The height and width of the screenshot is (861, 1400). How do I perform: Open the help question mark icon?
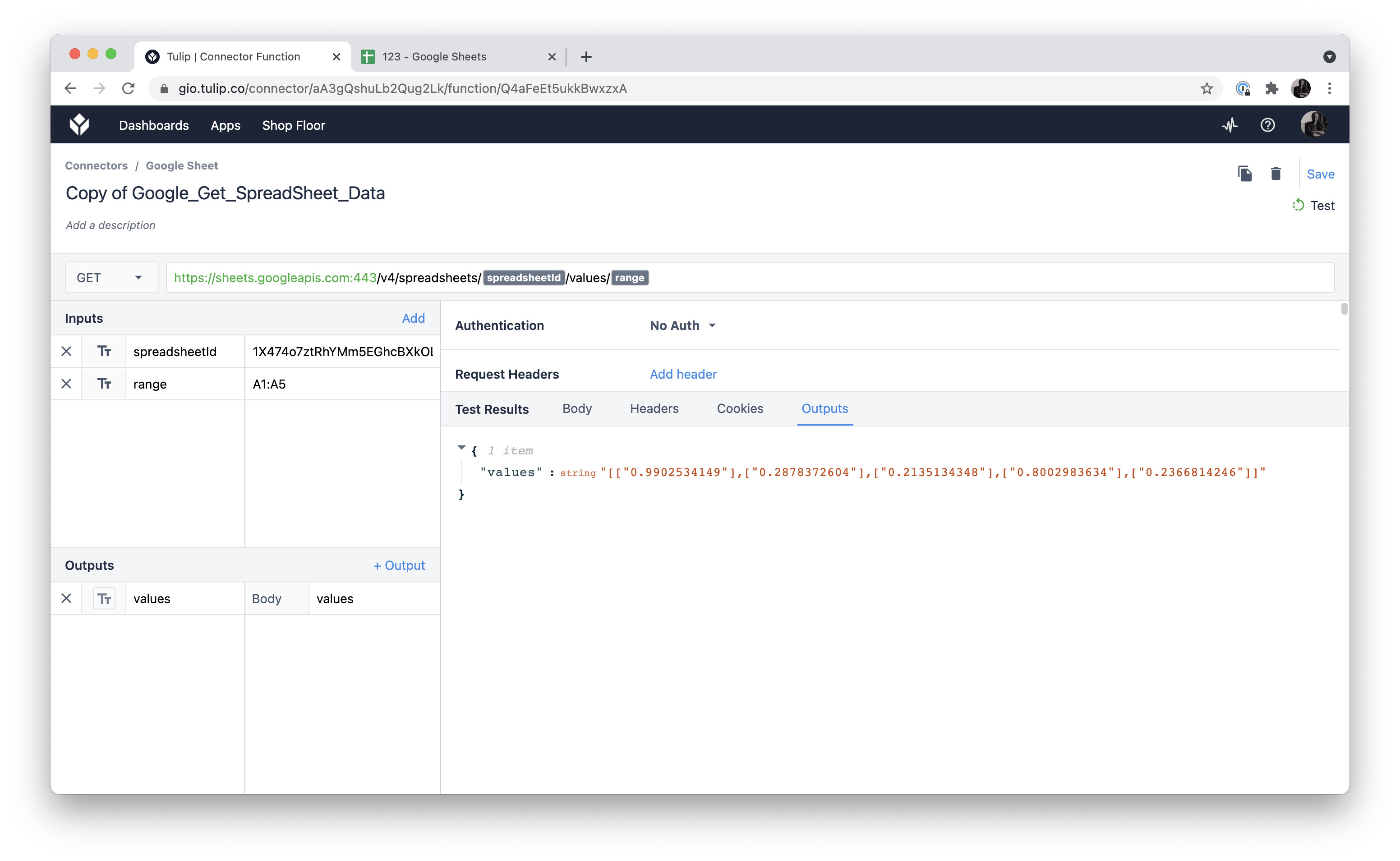(x=1267, y=125)
